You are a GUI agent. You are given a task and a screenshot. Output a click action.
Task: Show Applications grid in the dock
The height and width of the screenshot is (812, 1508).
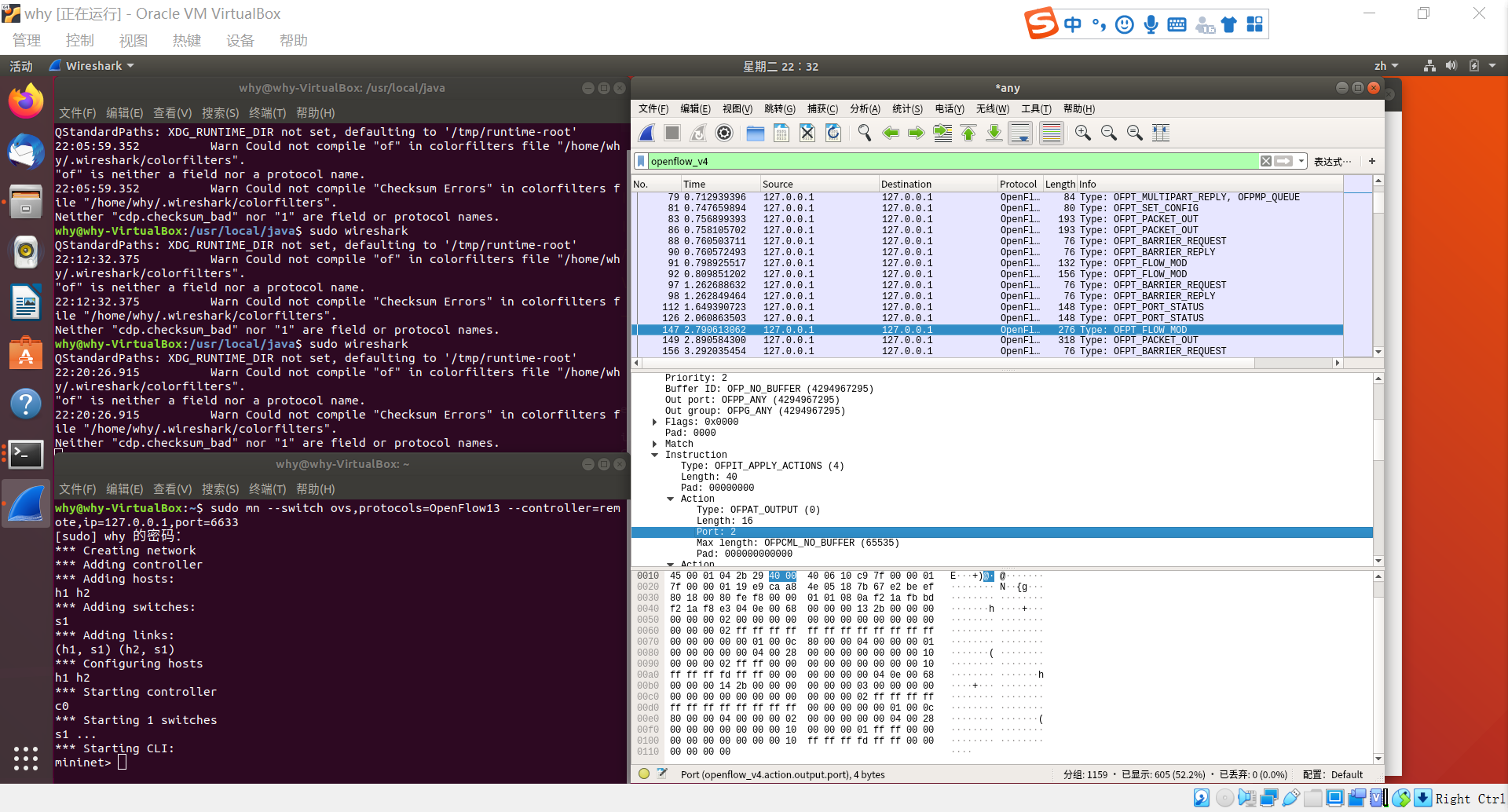(x=26, y=758)
